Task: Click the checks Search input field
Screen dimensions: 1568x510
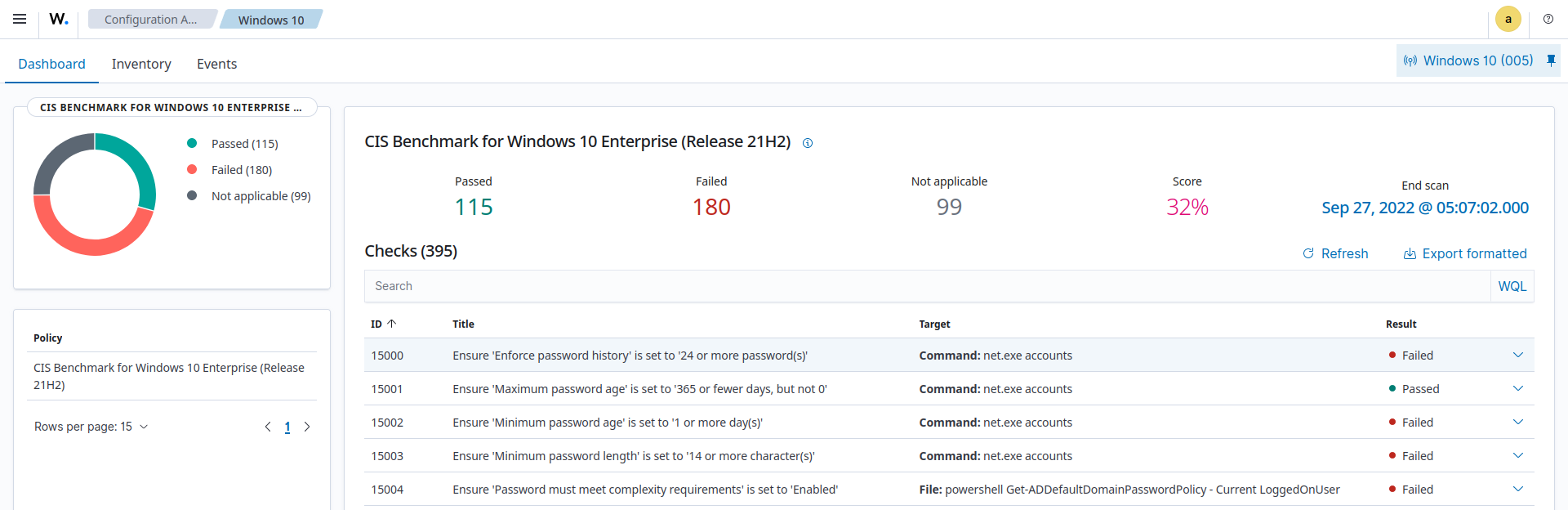Action: [927, 286]
